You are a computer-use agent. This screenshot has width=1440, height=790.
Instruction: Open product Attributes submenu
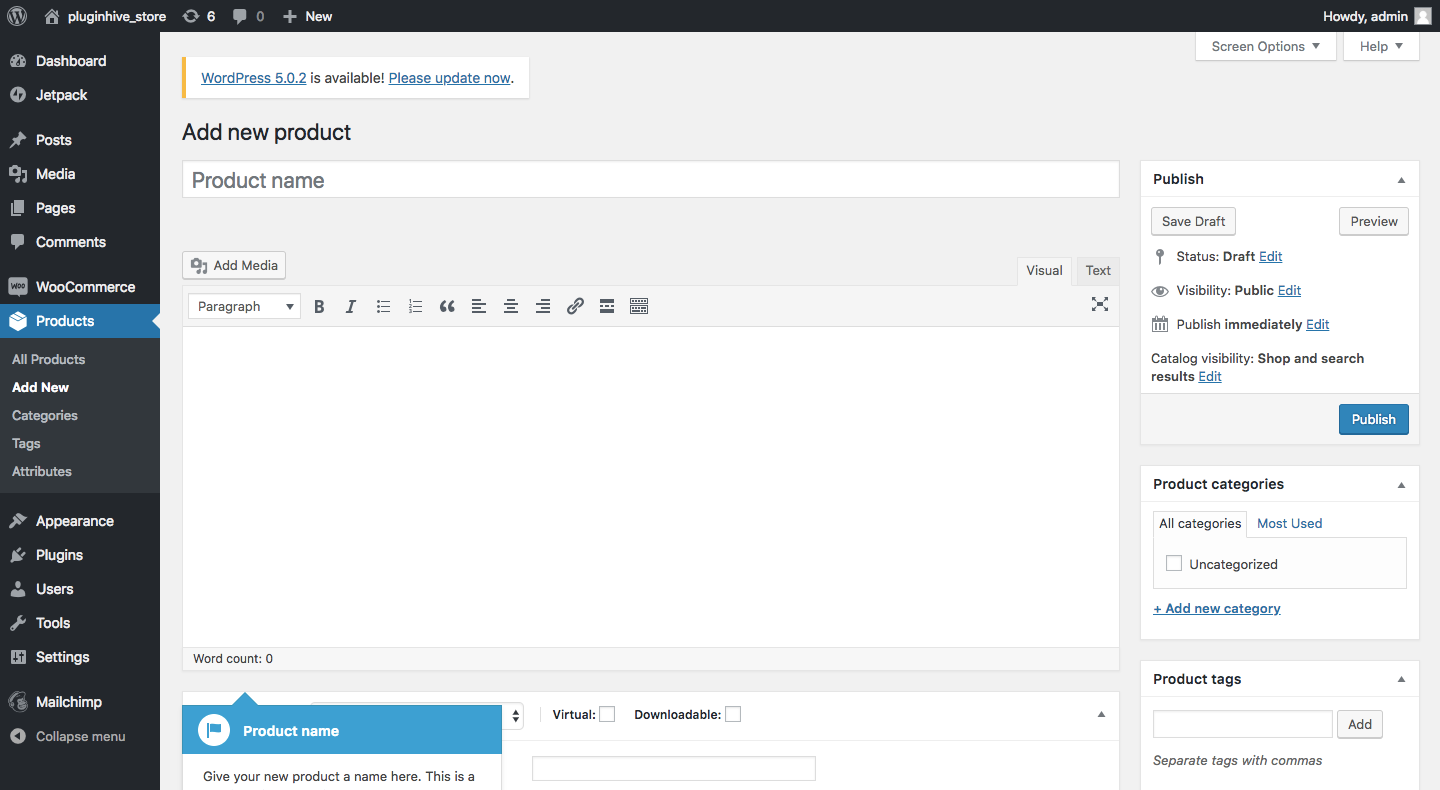point(42,471)
